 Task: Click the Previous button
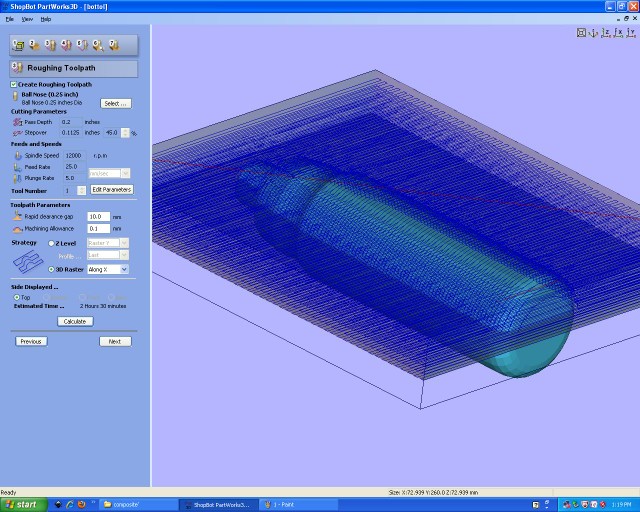click(x=31, y=341)
